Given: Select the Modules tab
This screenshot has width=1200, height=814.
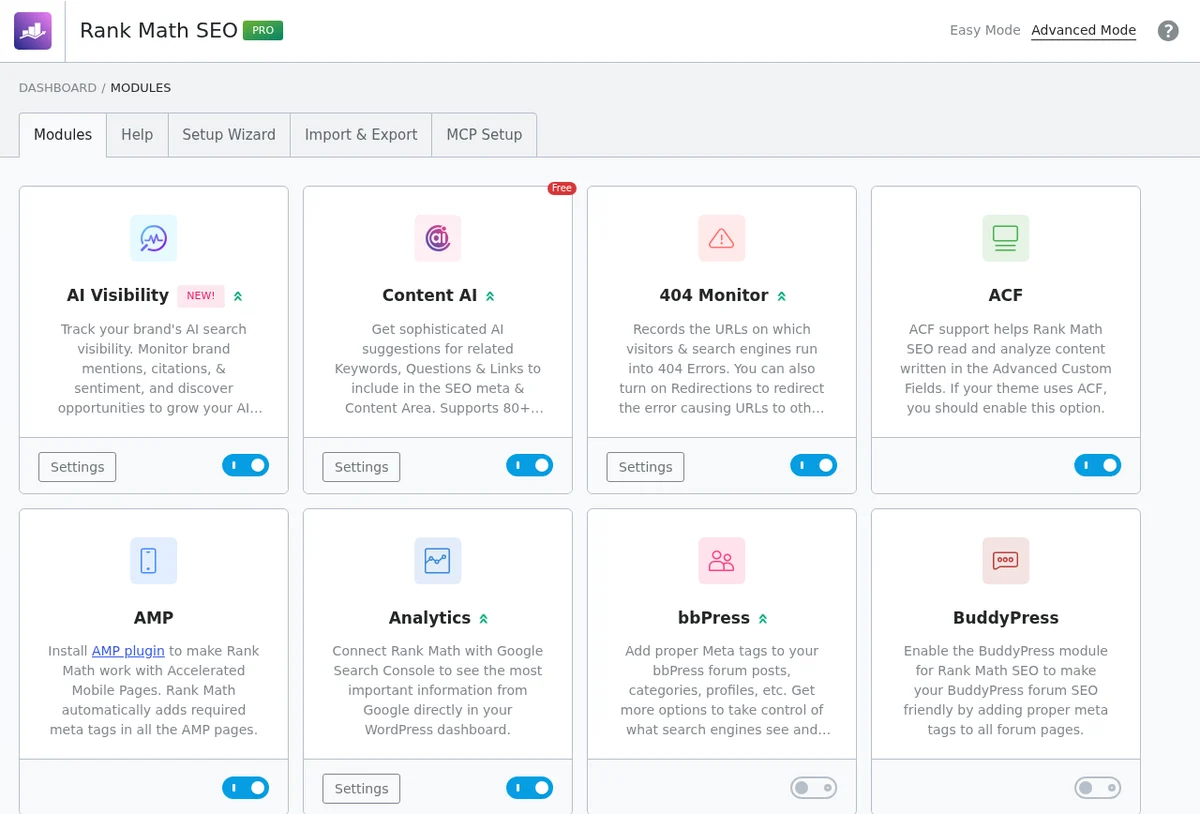Looking at the screenshot, I should [63, 135].
